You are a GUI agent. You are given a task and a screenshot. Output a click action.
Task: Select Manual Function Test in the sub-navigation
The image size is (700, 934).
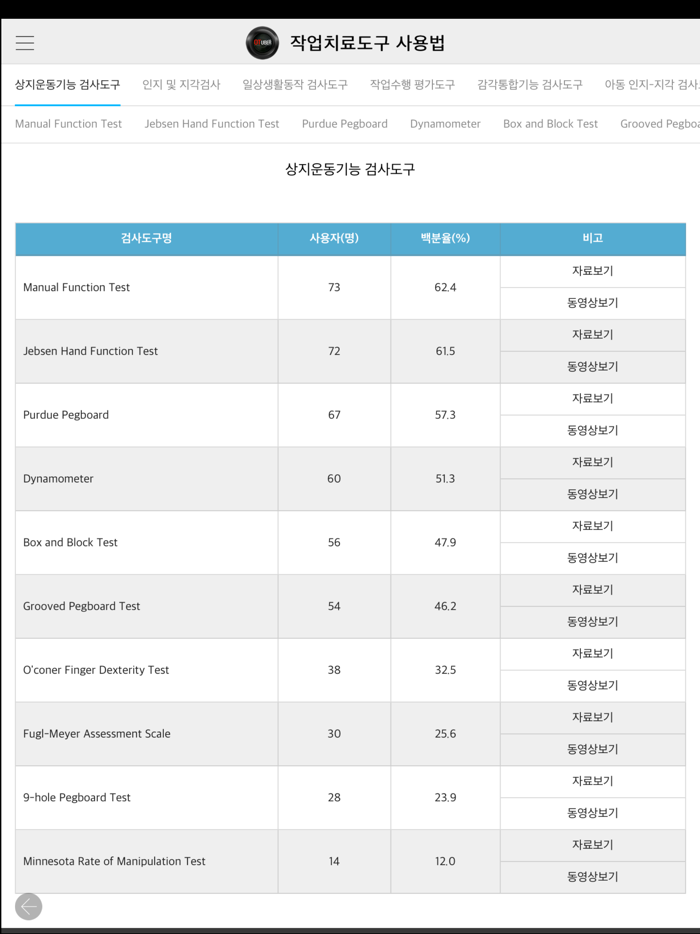click(67, 124)
